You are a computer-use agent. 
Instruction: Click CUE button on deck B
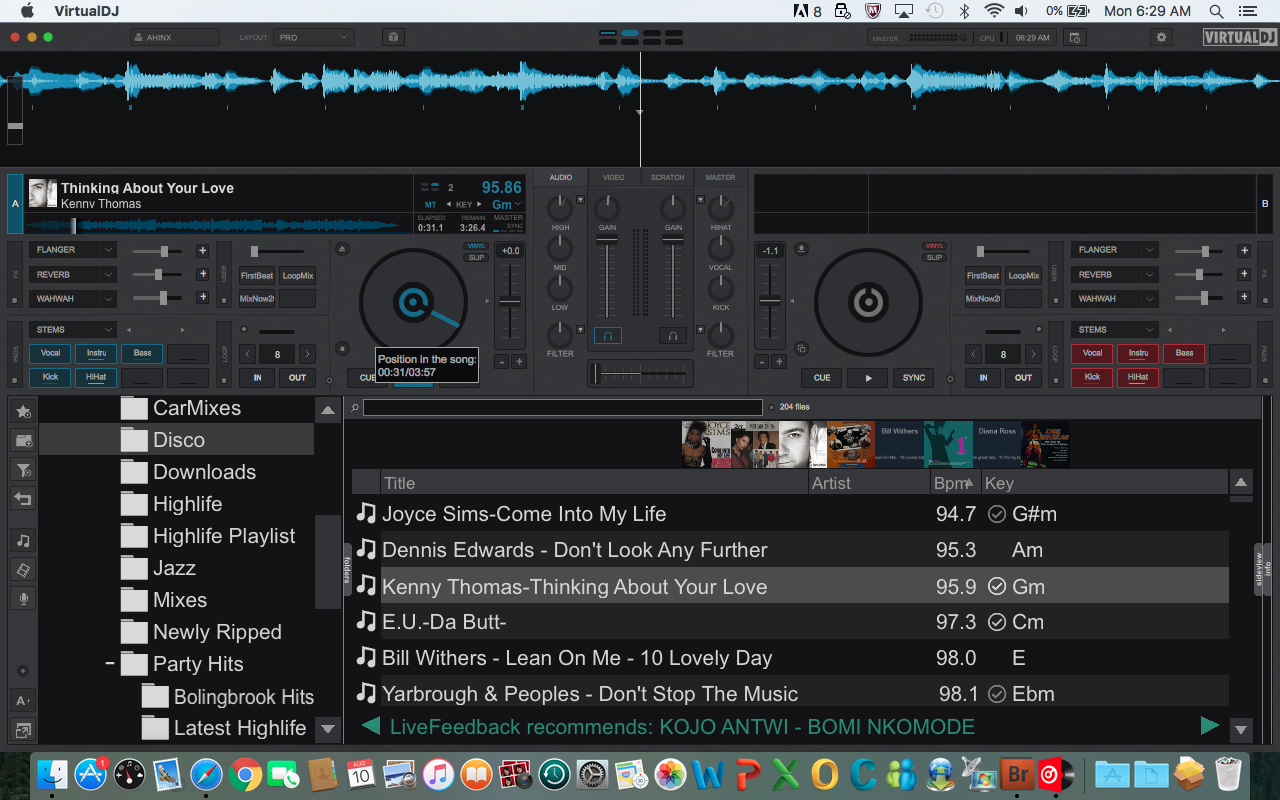coord(822,378)
